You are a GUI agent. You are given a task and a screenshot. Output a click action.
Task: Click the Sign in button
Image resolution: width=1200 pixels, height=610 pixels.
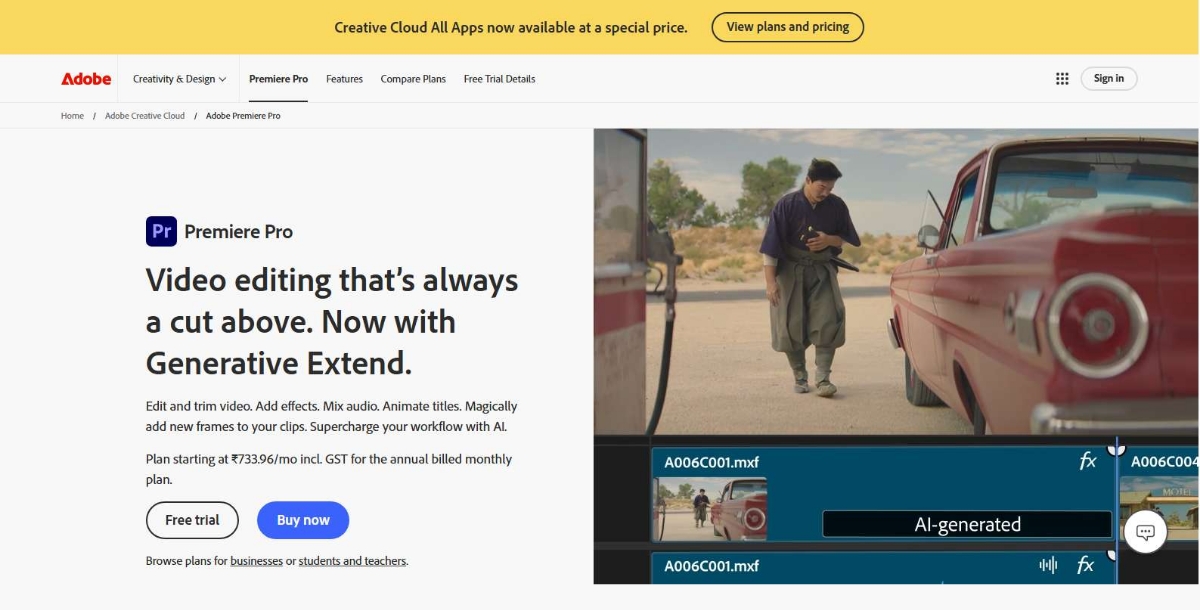tap(1108, 78)
